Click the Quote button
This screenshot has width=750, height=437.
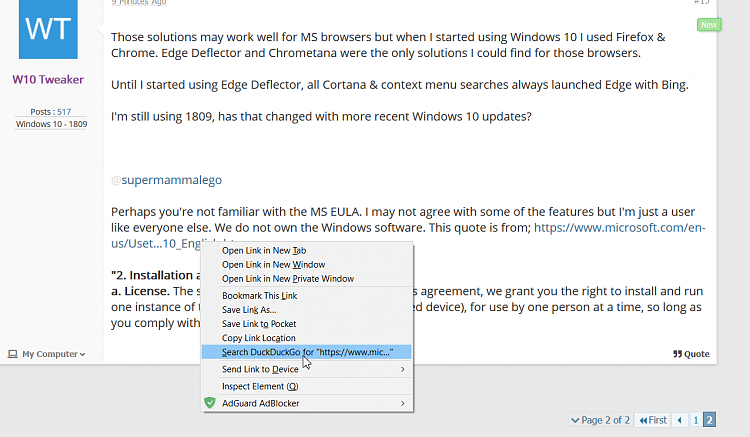pos(691,354)
